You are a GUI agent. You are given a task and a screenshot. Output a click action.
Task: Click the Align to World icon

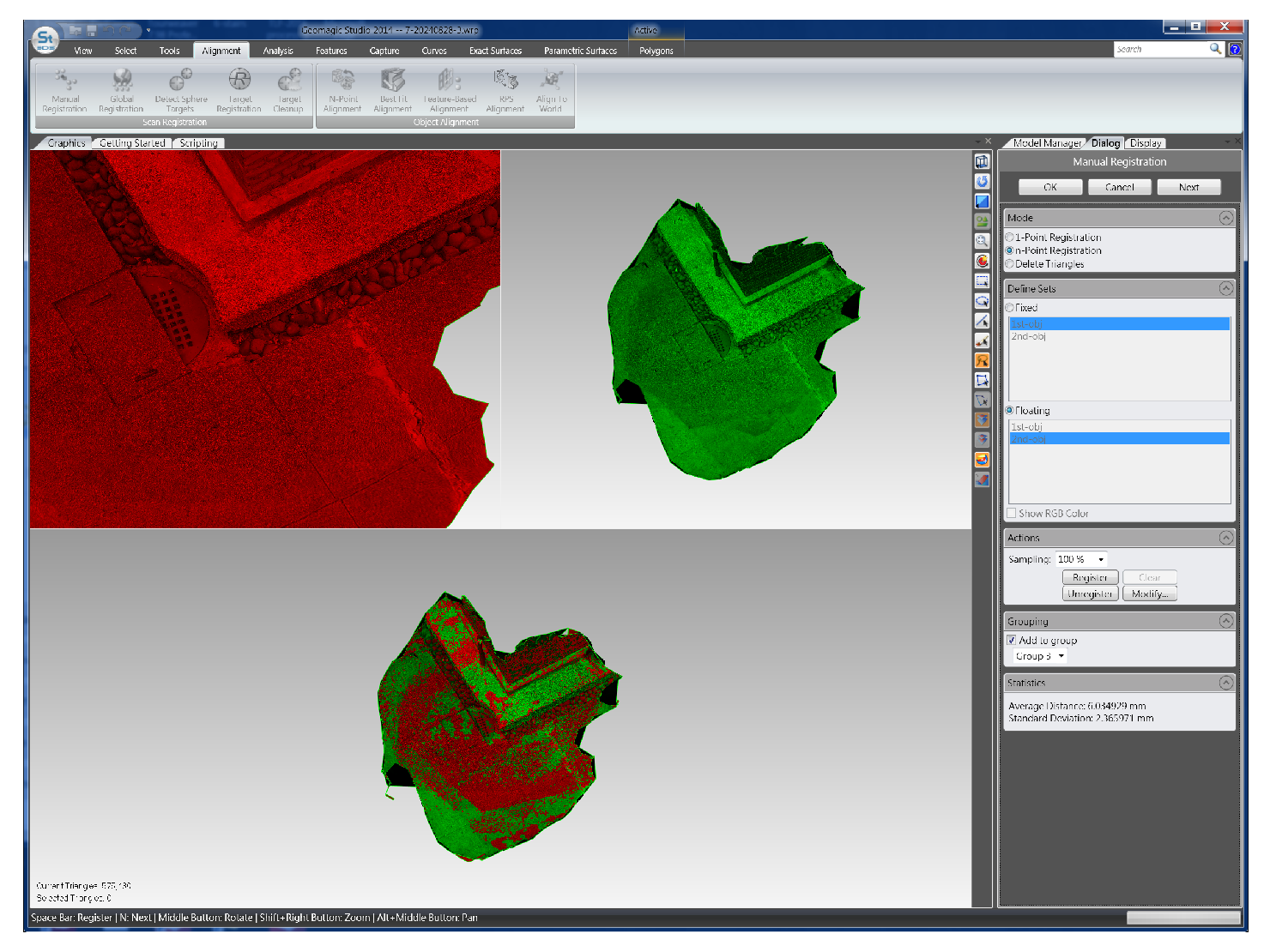551,91
